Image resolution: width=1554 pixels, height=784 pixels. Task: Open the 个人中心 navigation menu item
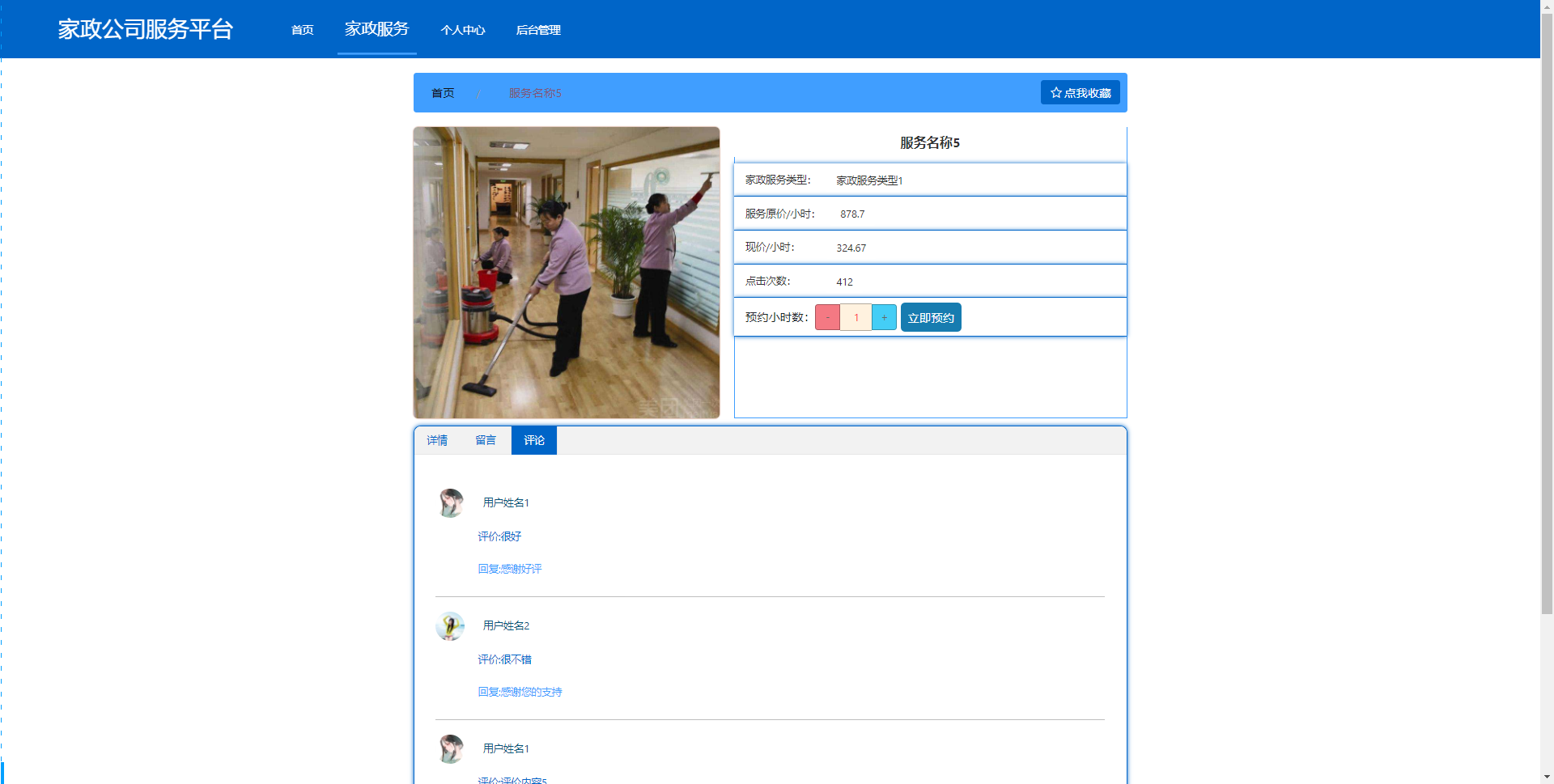click(x=463, y=30)
